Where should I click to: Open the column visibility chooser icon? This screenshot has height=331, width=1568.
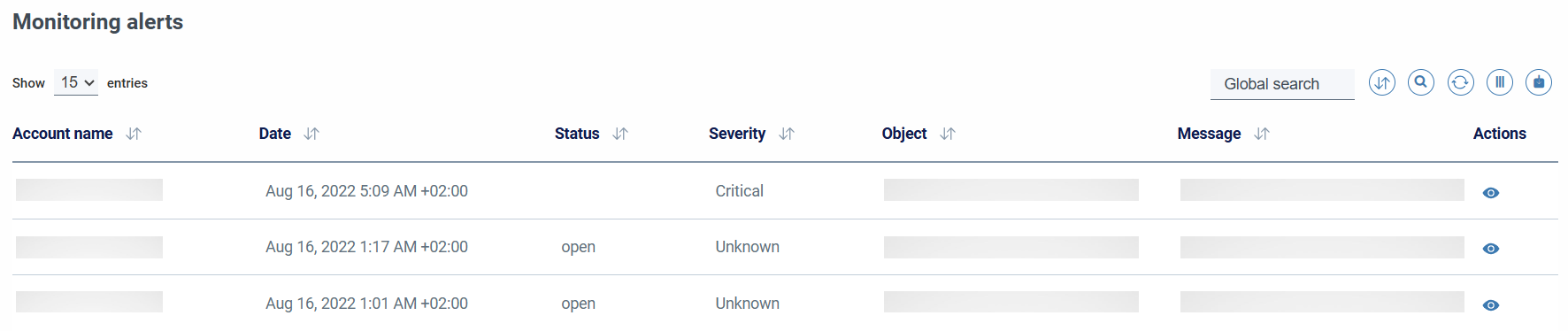click(x=1500, y=83)
